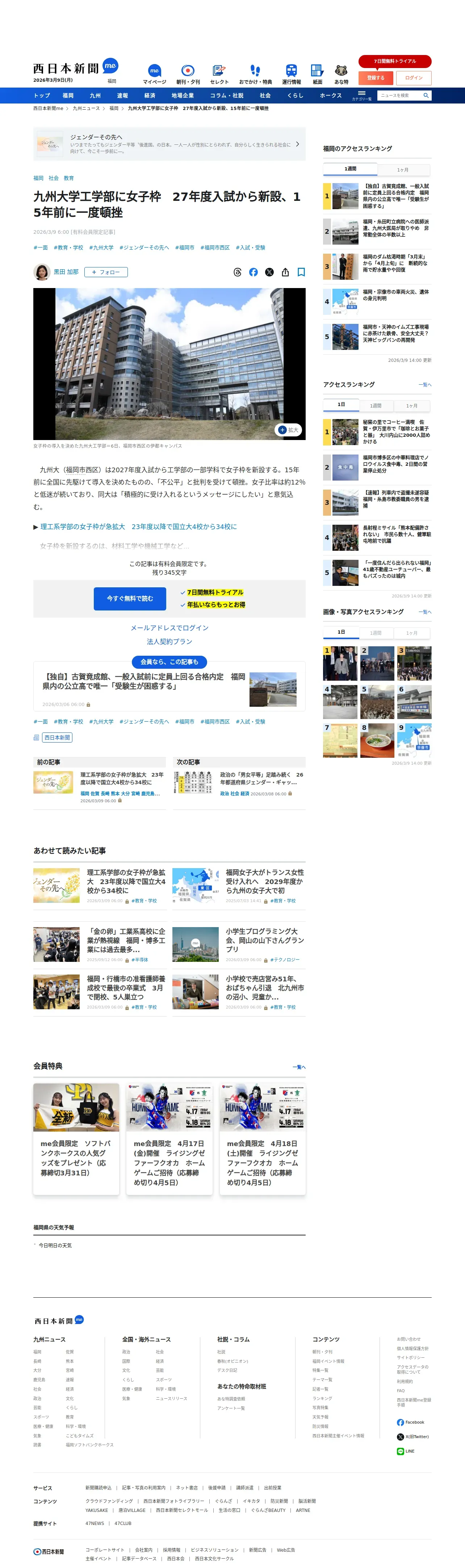Open the 朝刊・夕刊 icon
Image resolution: width=465 pixels, height=1568 pixels.
click(188, 74)
